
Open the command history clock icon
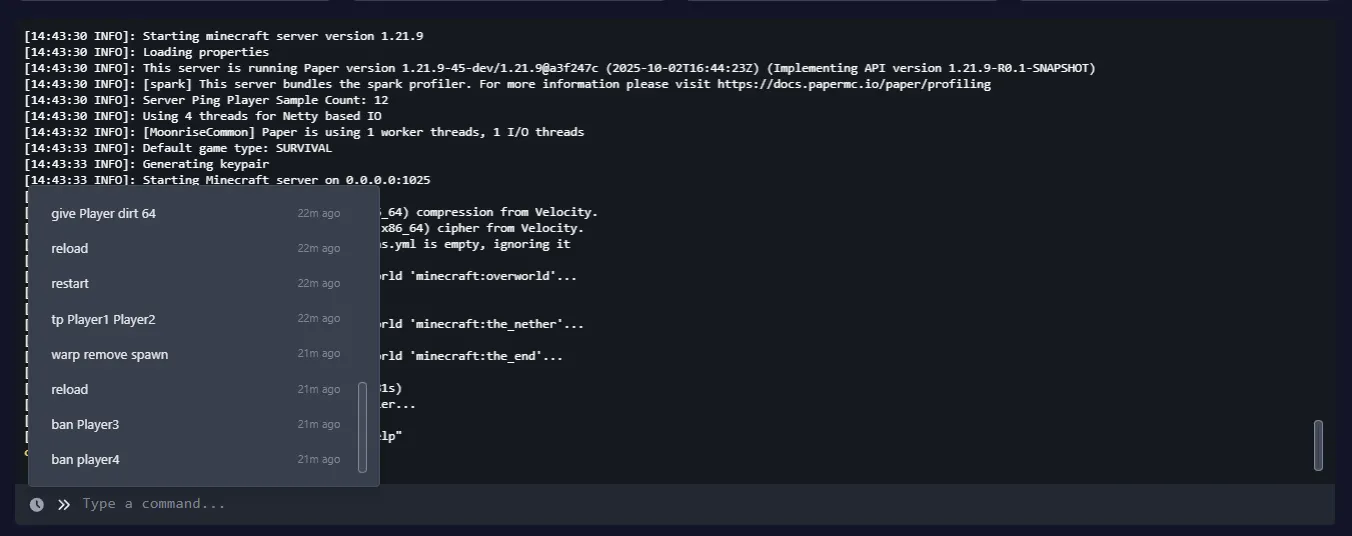(x=37, y=505)
